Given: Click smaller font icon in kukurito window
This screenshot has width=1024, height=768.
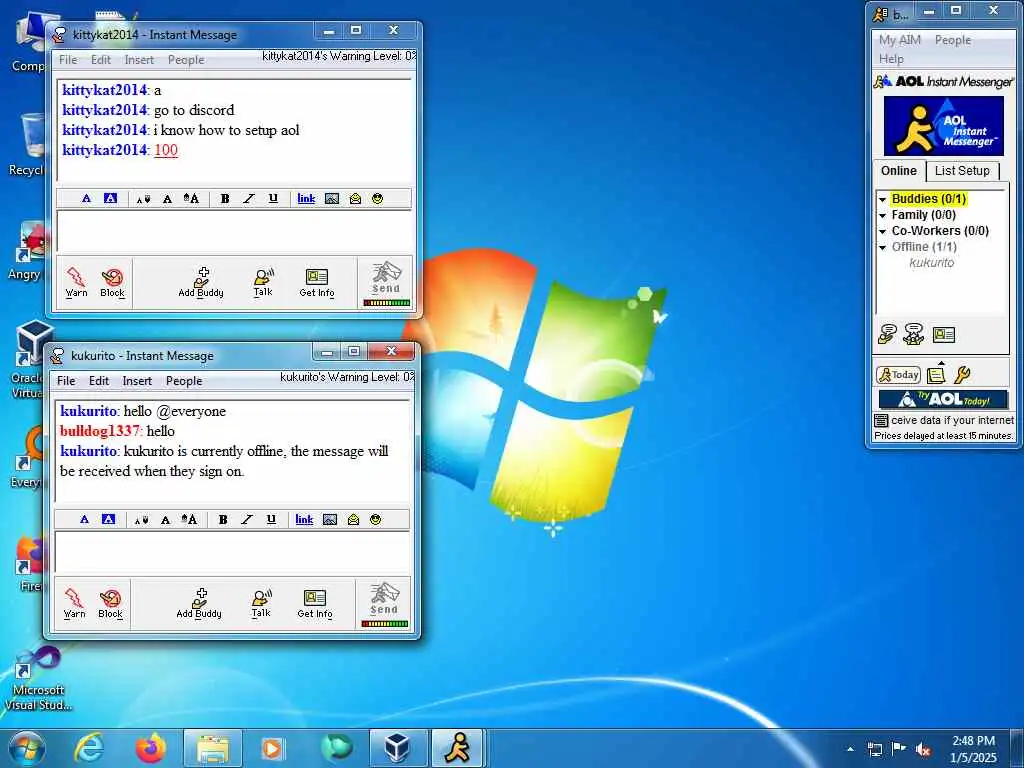Looking at the screenshot, I should [x=141, y=520].
